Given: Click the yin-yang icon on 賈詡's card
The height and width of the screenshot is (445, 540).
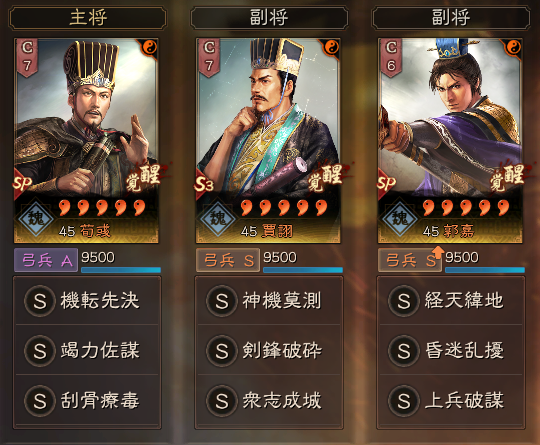Looking at the screenshot, I should pyautogui.click(x=331, y=47).
